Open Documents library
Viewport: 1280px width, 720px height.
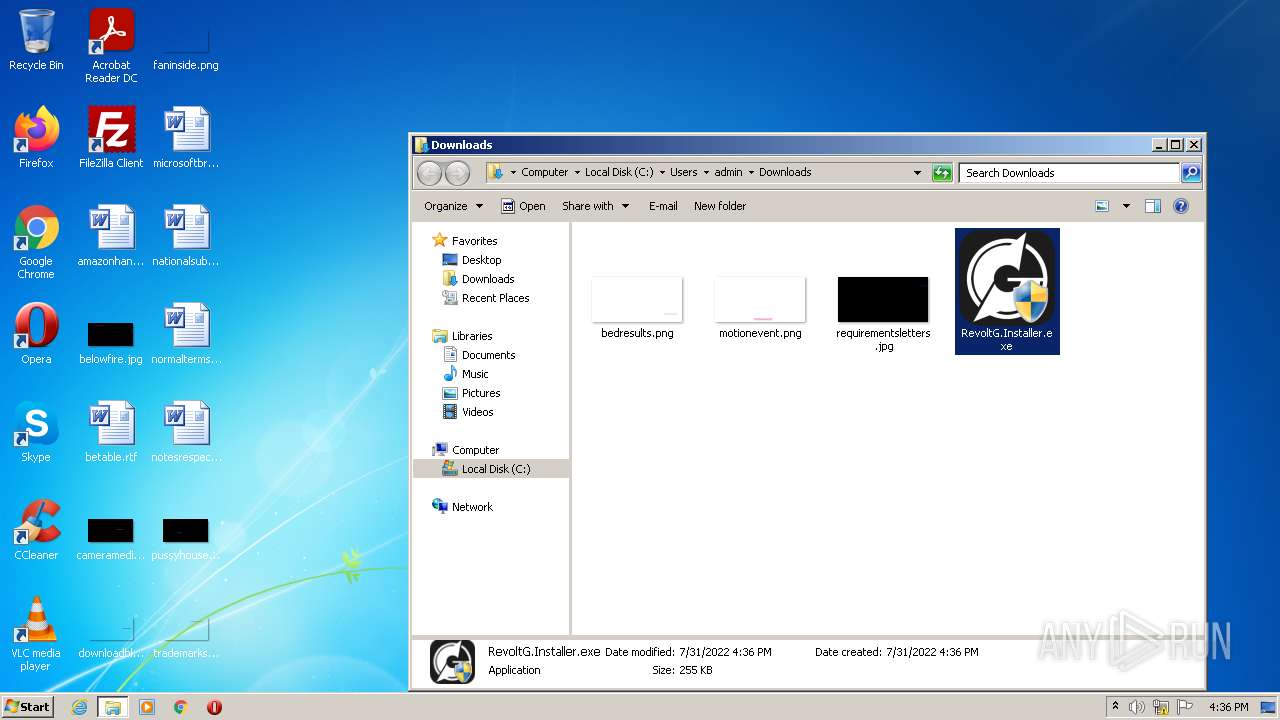click(x=488, y=355)
